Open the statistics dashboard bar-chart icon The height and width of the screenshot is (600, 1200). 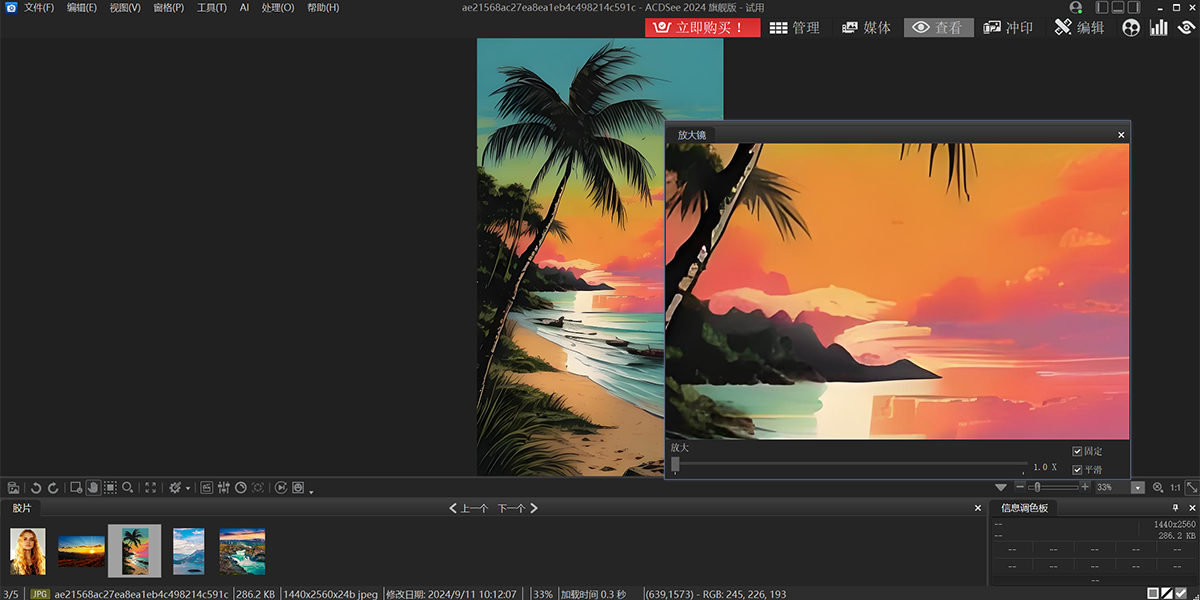pos(1159,28)
